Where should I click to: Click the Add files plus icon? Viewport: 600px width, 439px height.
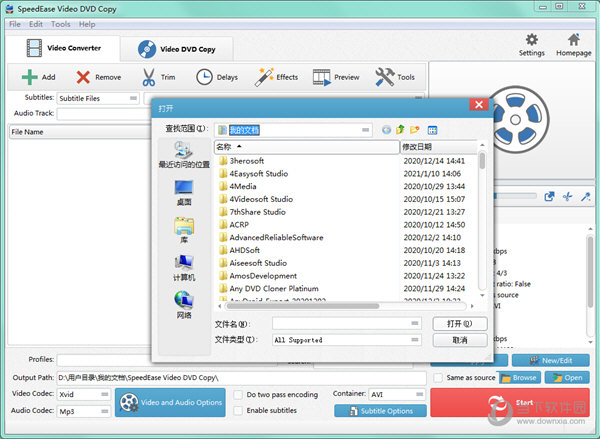point(29,77)
